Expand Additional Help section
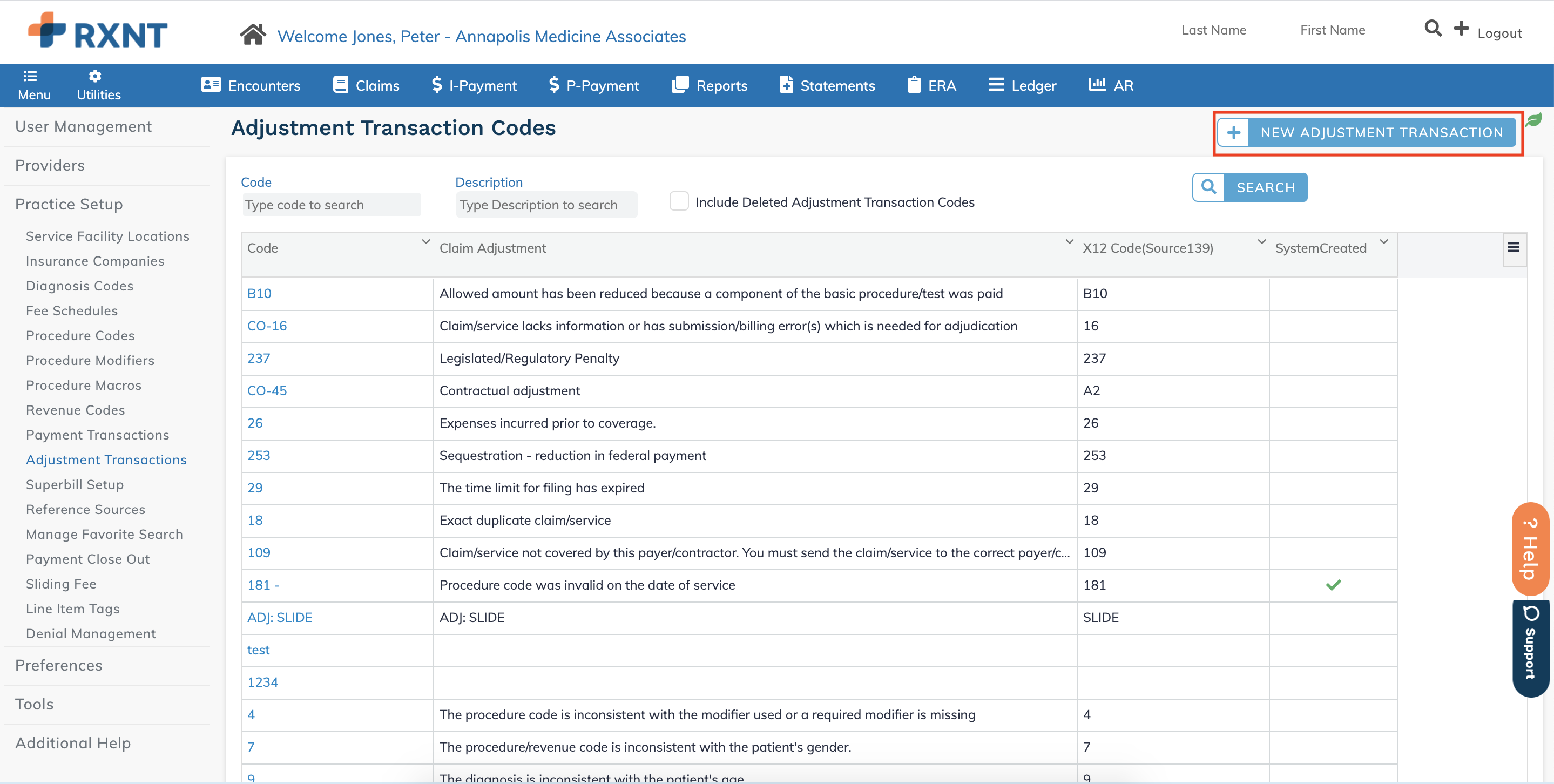The height and width of the screenshot is (784, 1554). pos(73,743)
